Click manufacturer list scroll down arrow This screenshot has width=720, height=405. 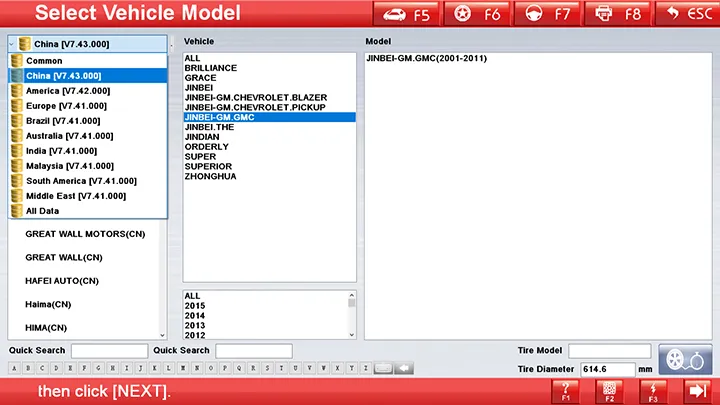162,336
